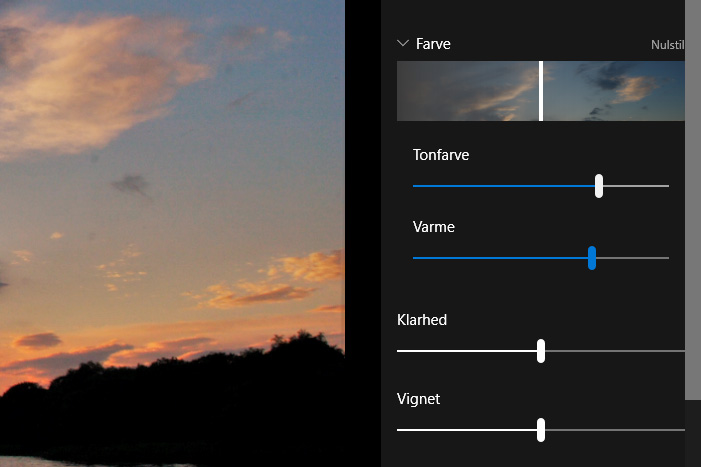Collapse the Farve section chevron

coord(403,44)
